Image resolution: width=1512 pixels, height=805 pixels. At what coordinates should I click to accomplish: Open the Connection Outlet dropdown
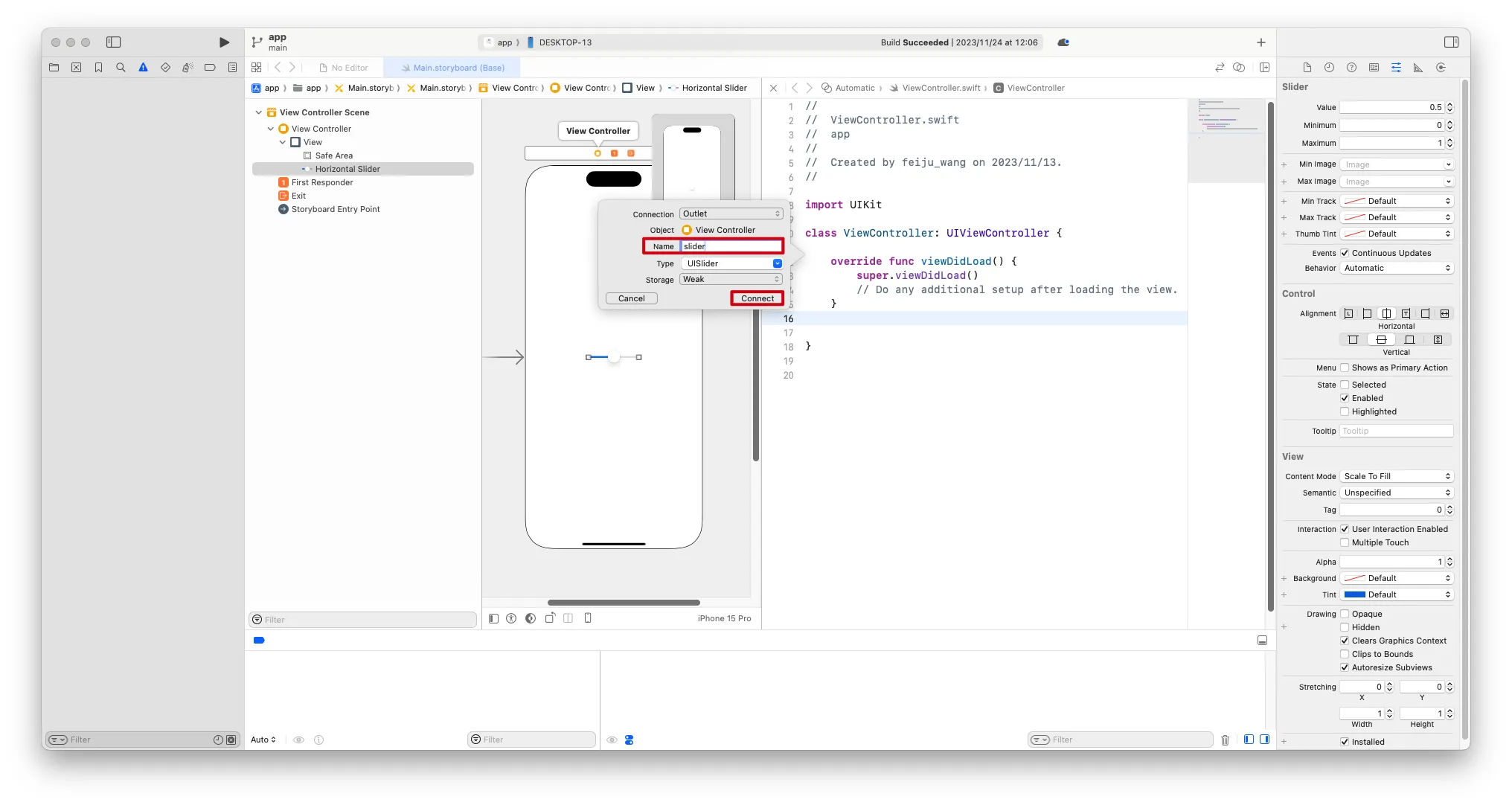(731, 214)
